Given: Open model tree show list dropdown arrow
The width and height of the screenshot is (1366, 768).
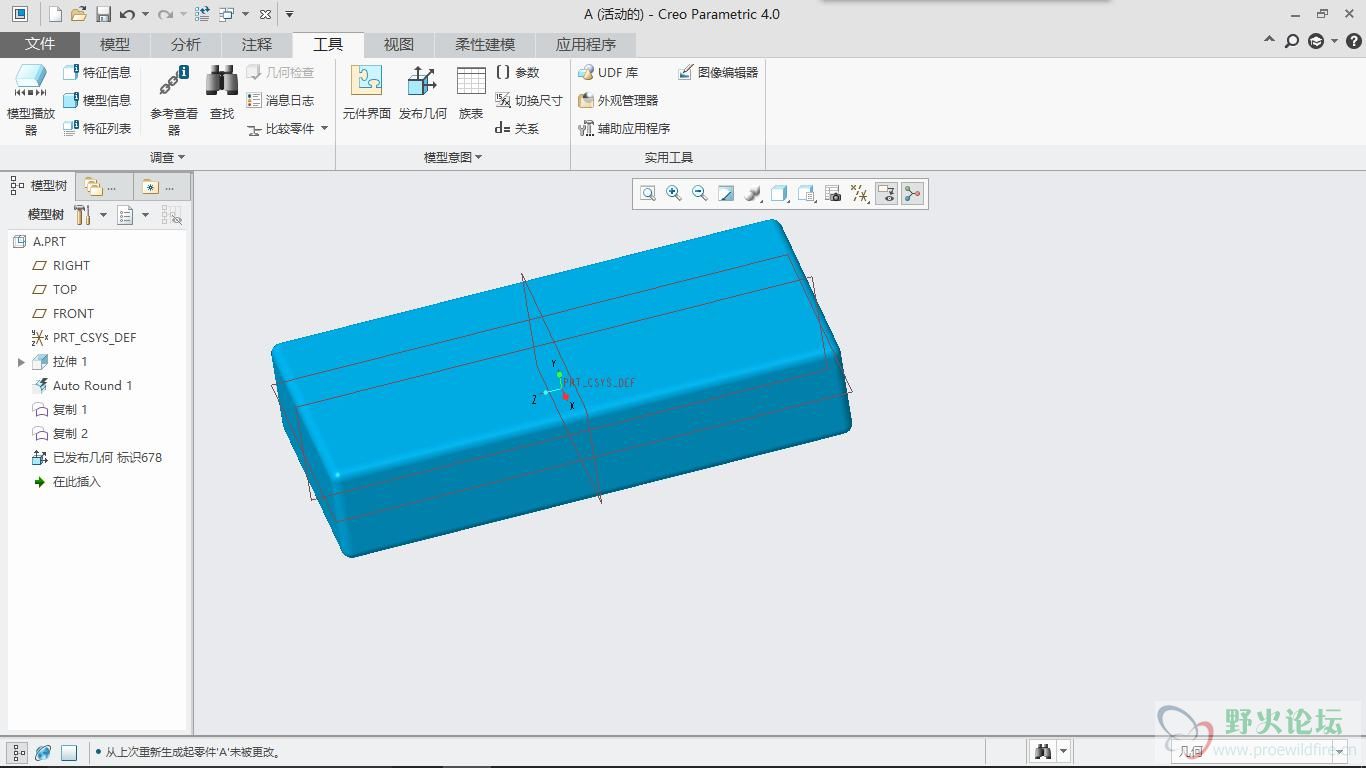Looking at the screenshot, I should click(145, 215).
